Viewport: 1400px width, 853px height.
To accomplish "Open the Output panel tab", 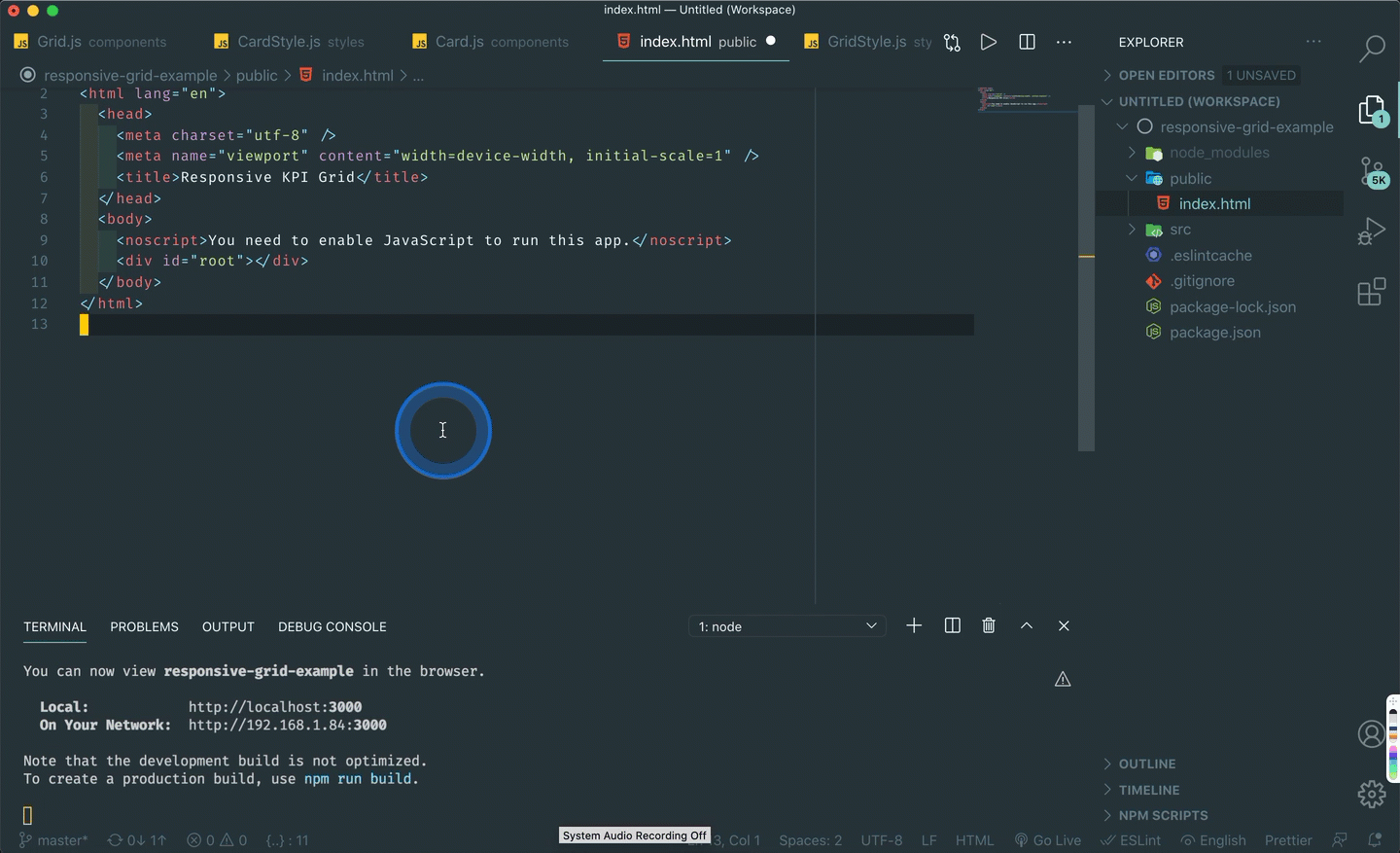I will [x=228, y=626].
